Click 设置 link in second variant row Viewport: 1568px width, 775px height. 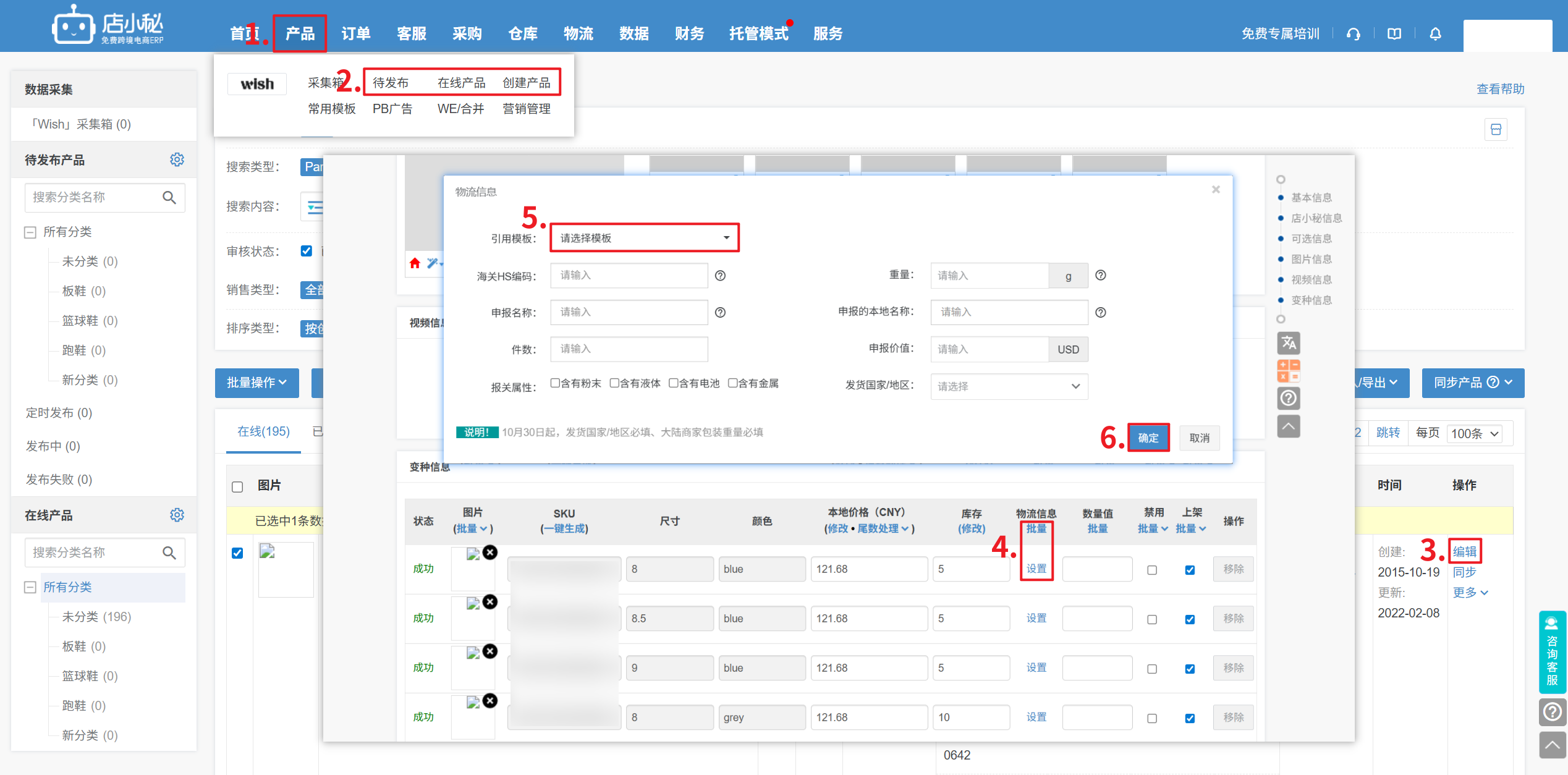click(x=1036, y=618)
